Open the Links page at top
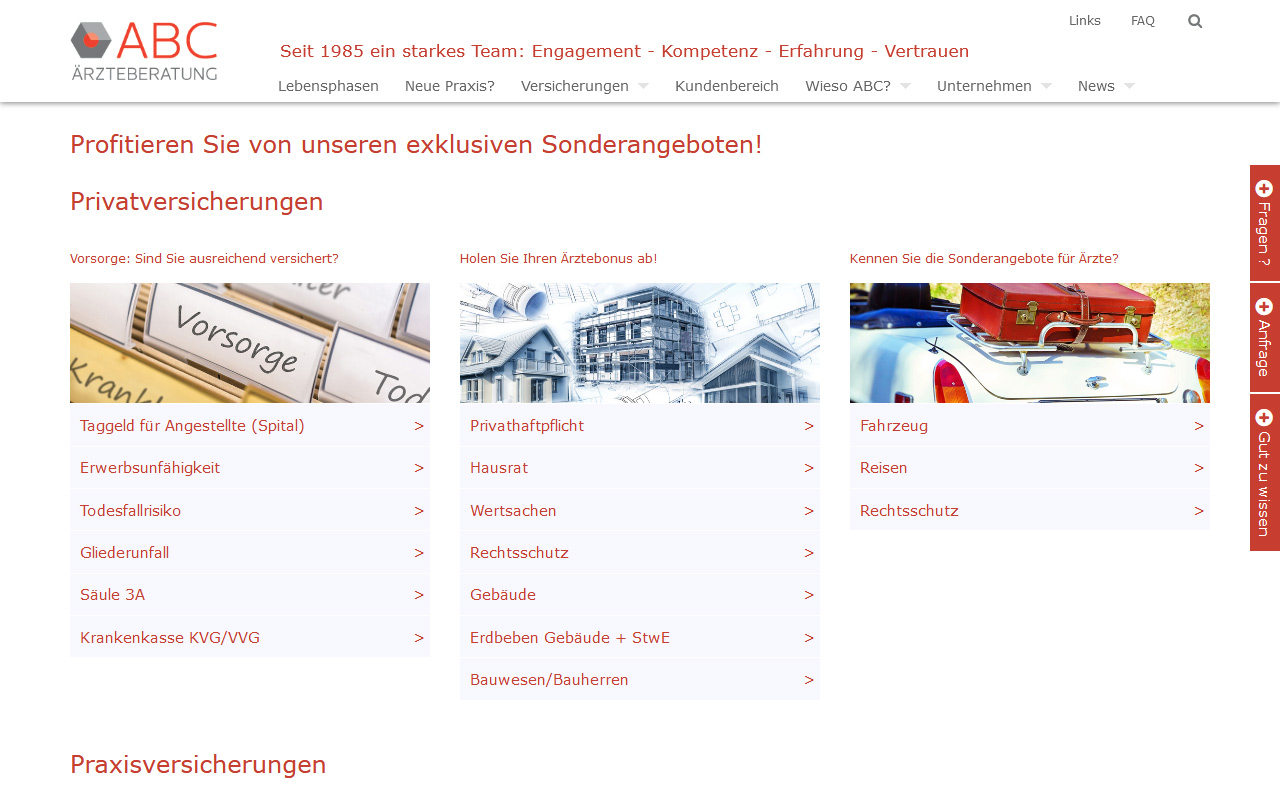 click(x=1085, y=21)
